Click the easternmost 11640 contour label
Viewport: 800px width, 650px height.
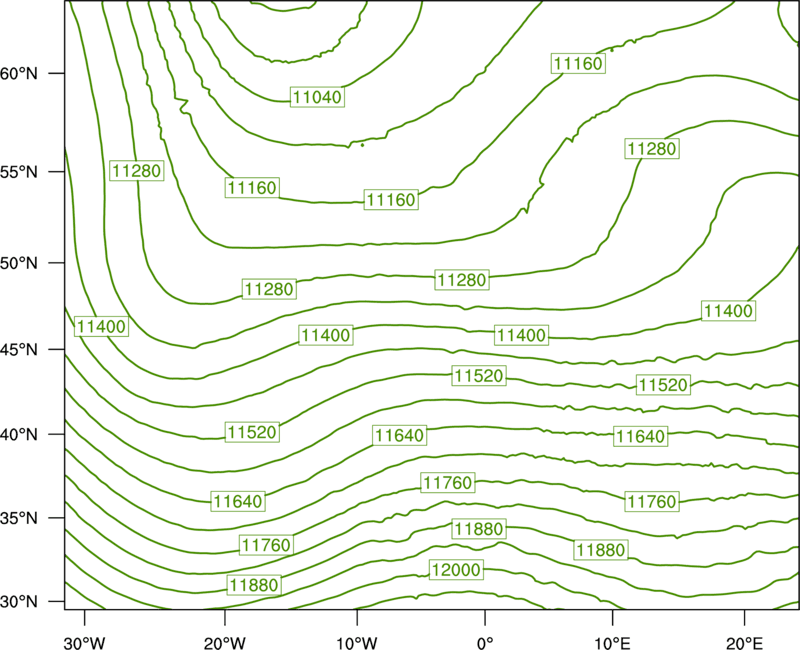tap(640, 436)
